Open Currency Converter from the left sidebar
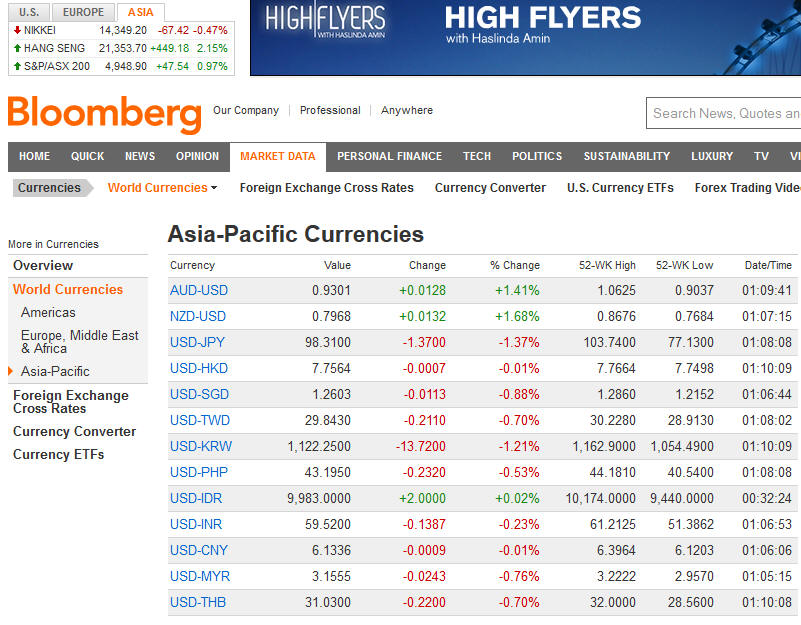The width and height of the screenshot is (801, 625). [x=75, y=431]
